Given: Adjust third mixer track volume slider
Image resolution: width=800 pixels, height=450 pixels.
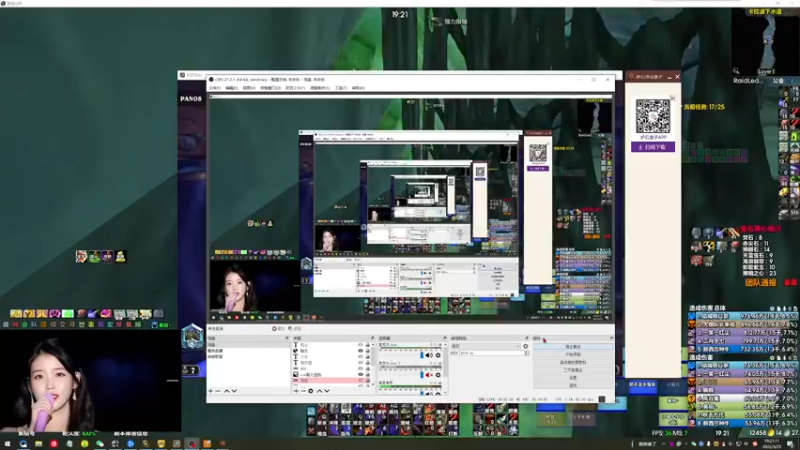Looking at the screenshot, I should [x=422, y=393].
